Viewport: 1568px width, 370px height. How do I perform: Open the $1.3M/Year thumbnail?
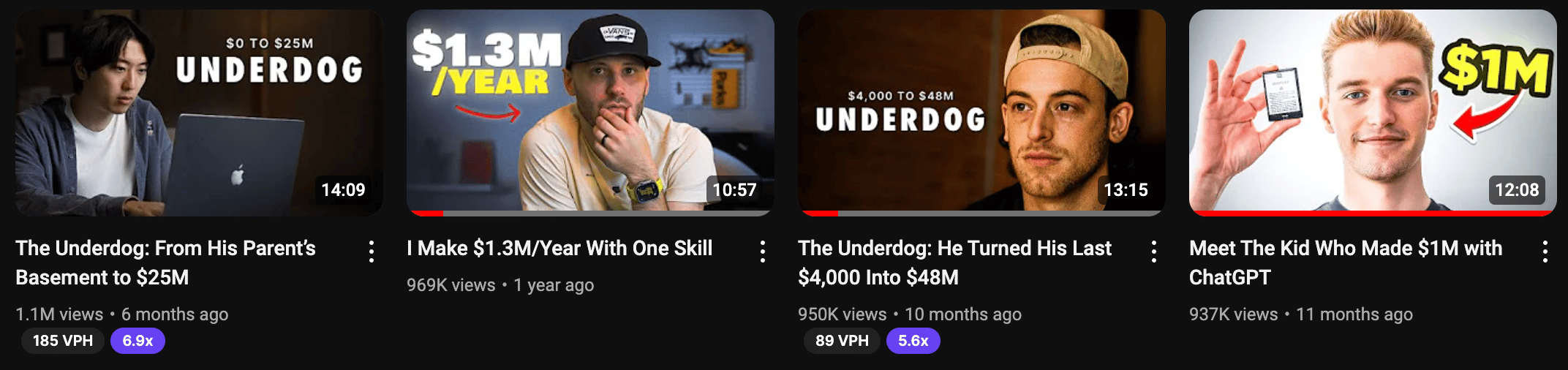(x=590, y=113)
